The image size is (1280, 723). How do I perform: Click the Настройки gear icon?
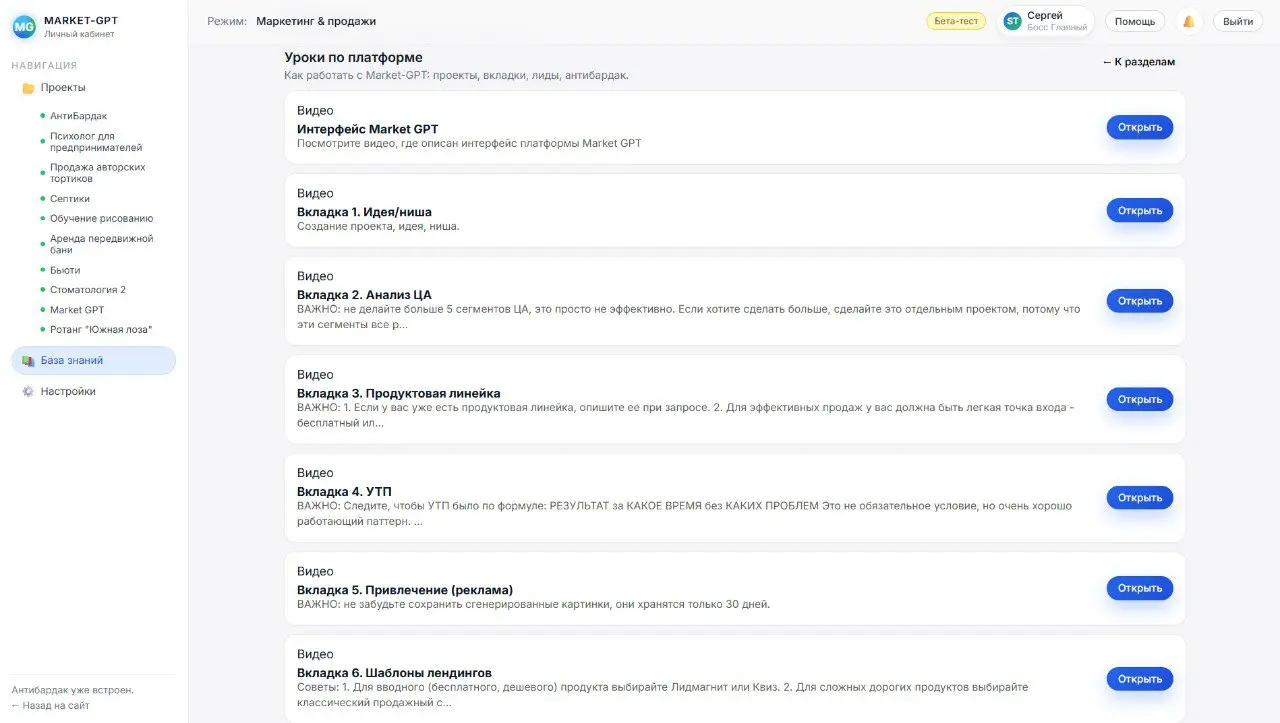[x=28, y=392]
